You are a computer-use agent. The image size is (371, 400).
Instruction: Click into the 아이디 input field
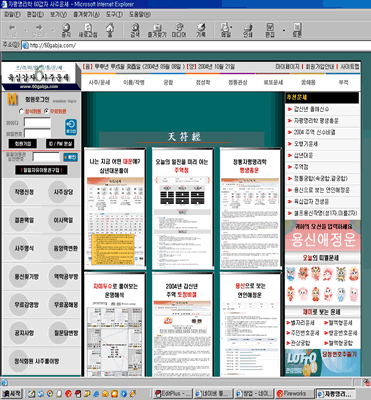[x=37, y=122]
